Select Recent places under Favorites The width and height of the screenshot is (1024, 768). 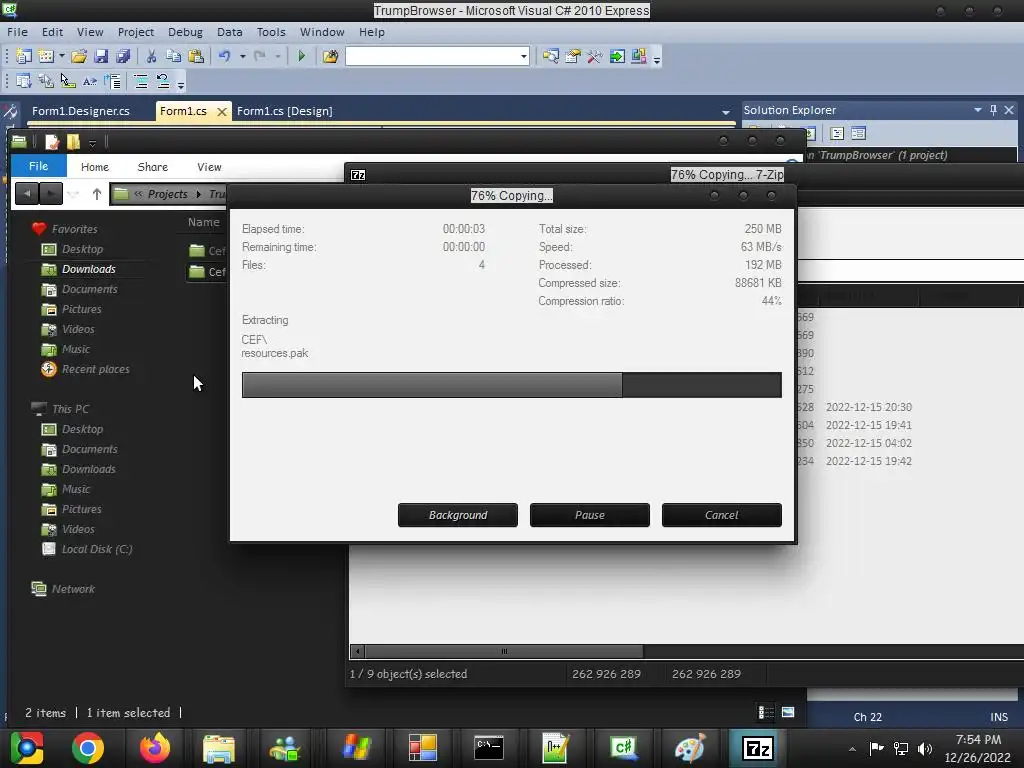click(85, 369)
